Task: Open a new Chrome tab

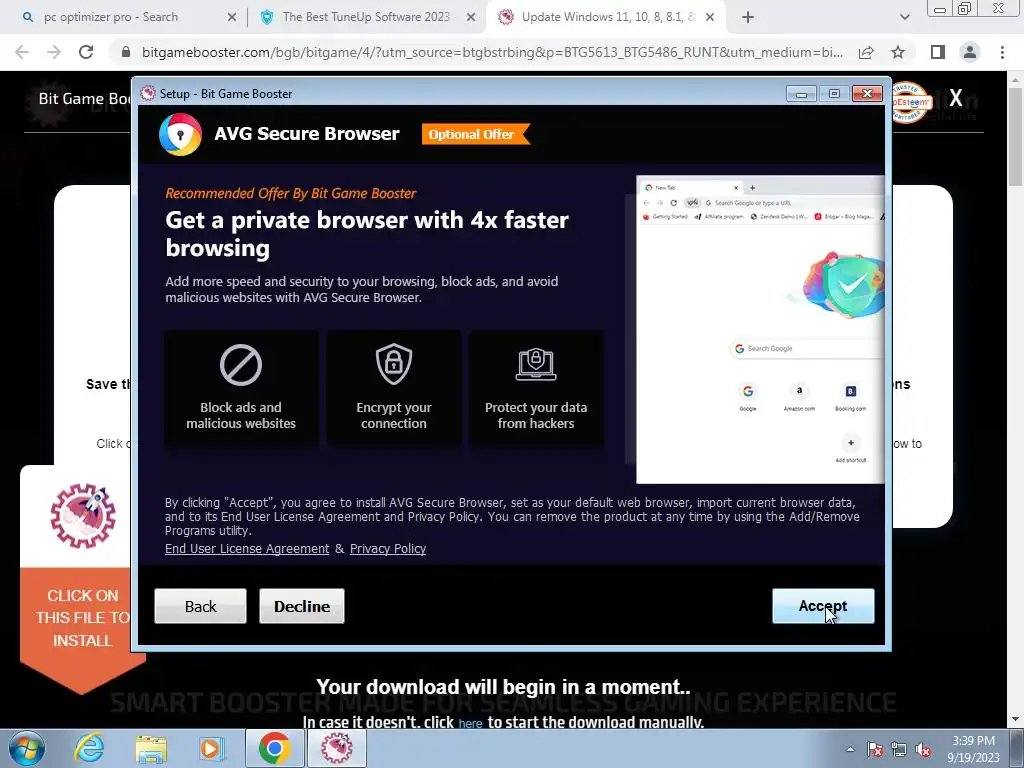Action: tap(748, 18)
